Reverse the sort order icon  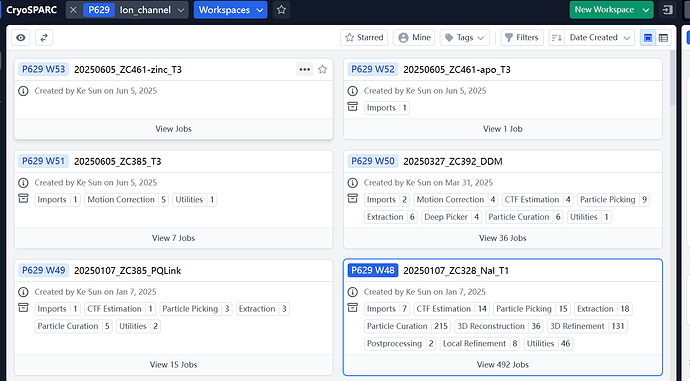click(x=557, y=38)
